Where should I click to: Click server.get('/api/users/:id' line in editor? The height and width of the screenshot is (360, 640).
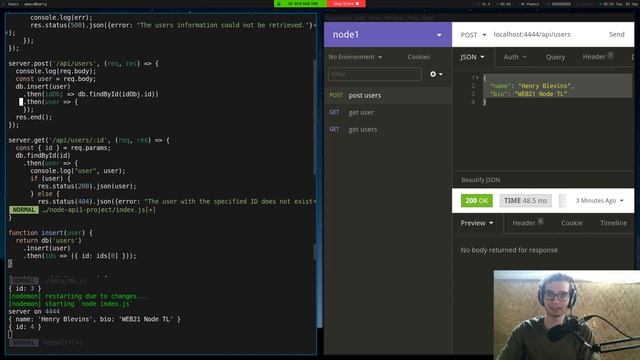(x=89, y=140)
